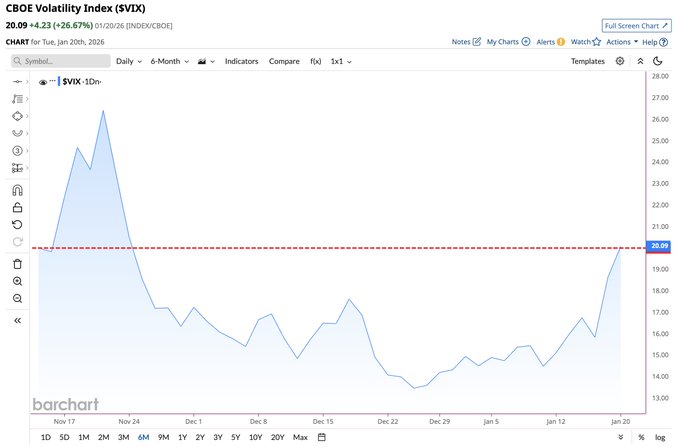Open the Daily frequency dropdown

tap(129, 61)
